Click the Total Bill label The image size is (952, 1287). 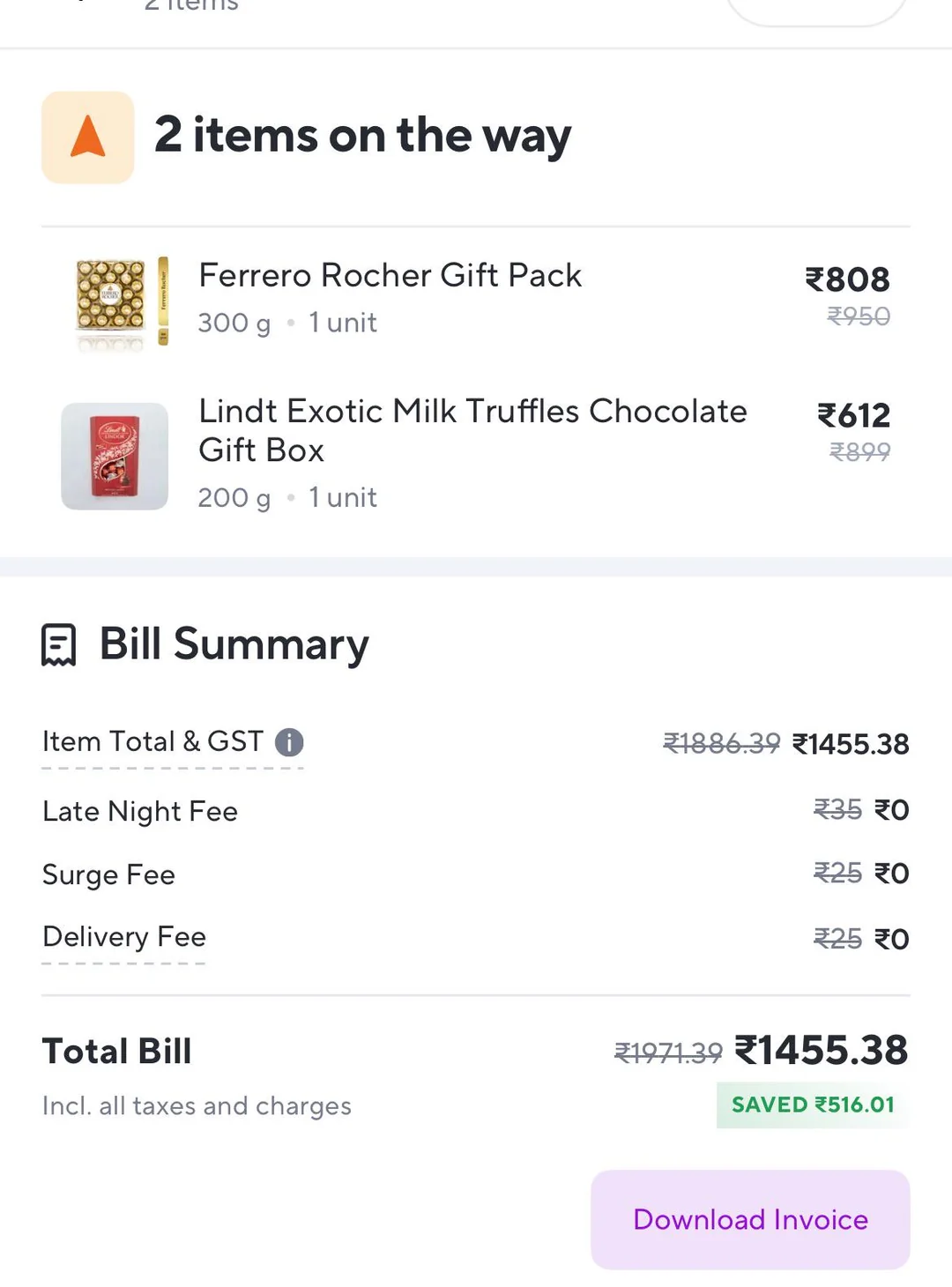pyautogui.click(x=117, y=1051)
